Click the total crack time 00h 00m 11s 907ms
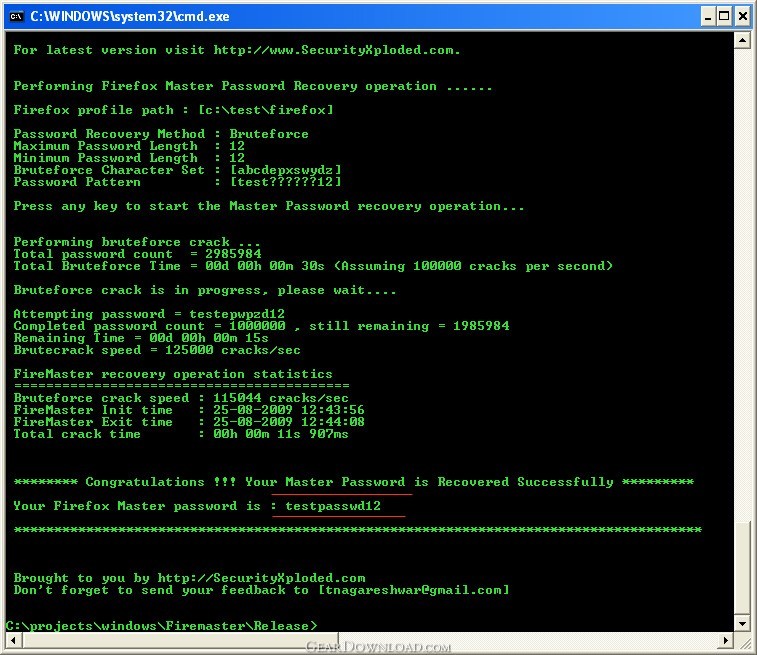 [280, 434]
